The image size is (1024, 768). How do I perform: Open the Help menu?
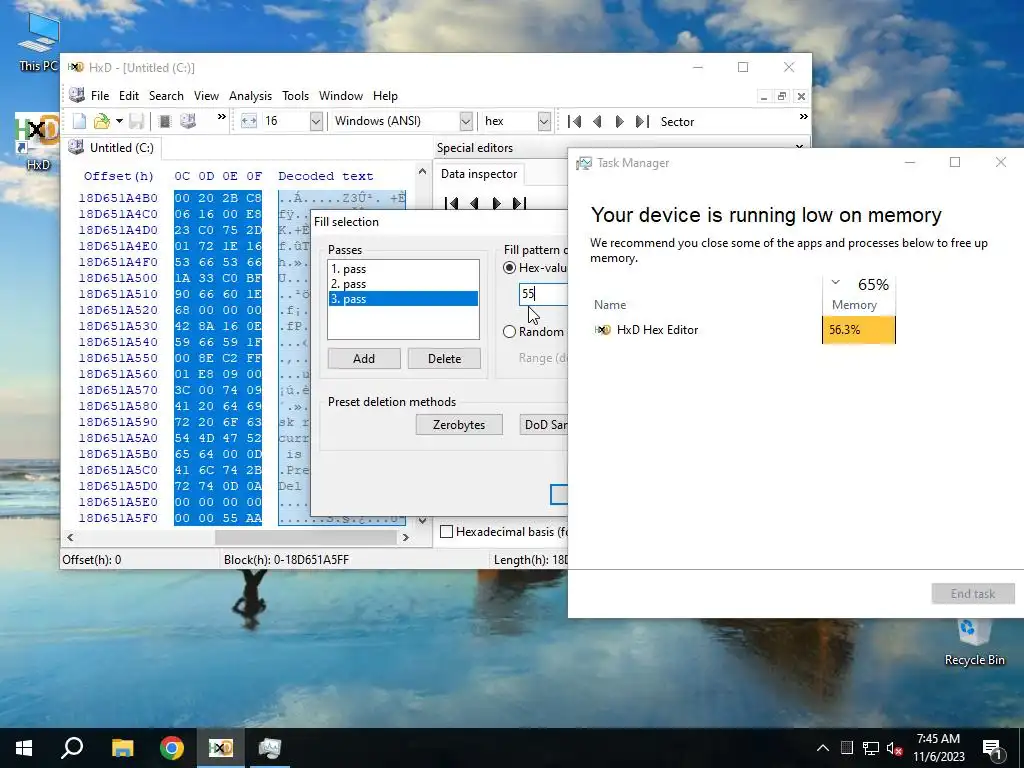(x=385, y=96)
